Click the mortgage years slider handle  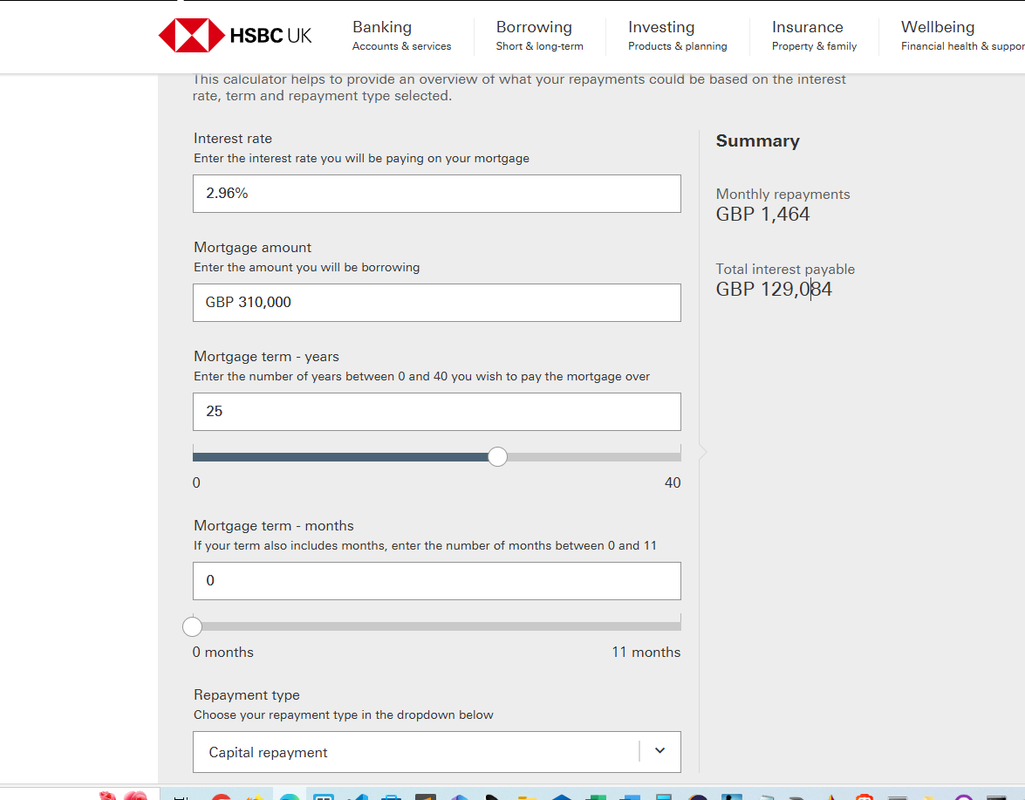coord(497,457)
